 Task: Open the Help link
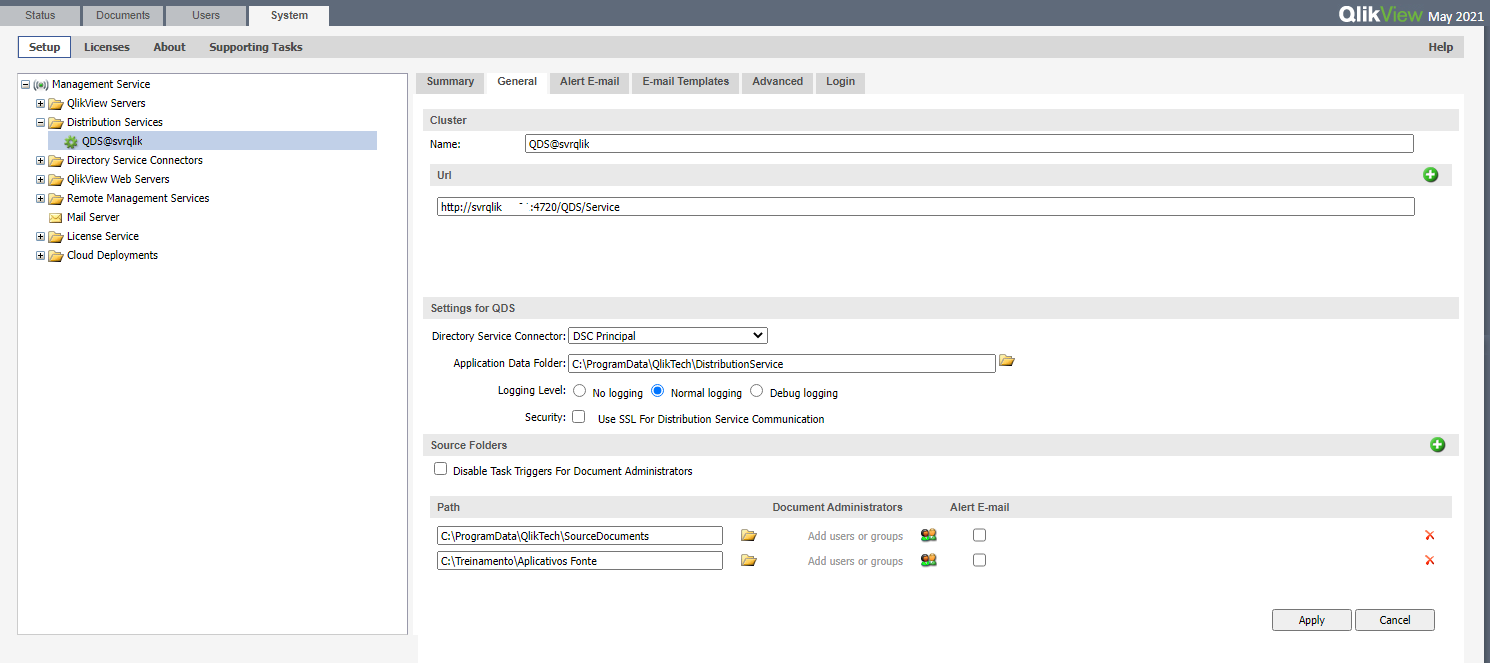click(x=1440, y=47)
